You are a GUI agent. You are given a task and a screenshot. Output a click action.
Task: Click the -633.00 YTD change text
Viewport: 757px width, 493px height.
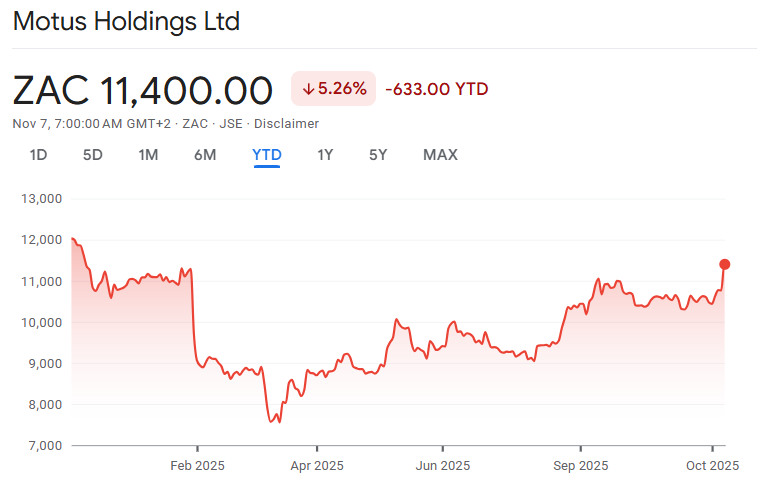[x=436, y=89]
